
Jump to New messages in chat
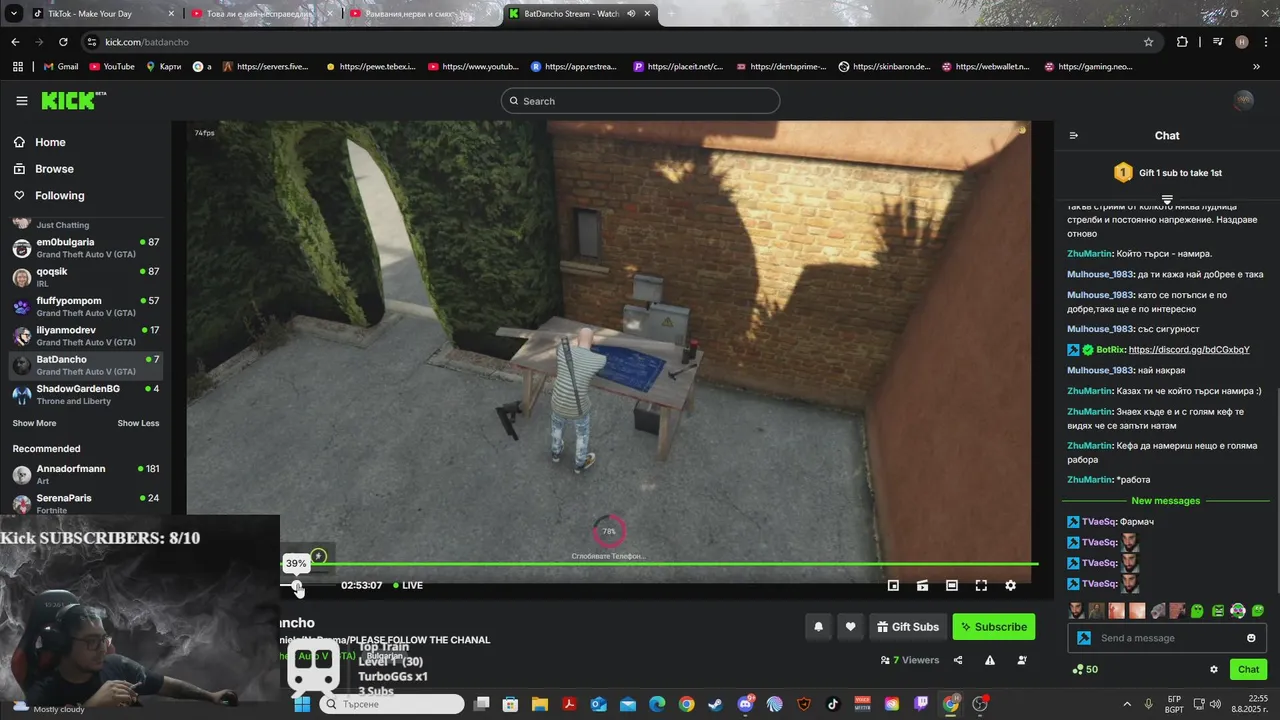[1165, 501]
